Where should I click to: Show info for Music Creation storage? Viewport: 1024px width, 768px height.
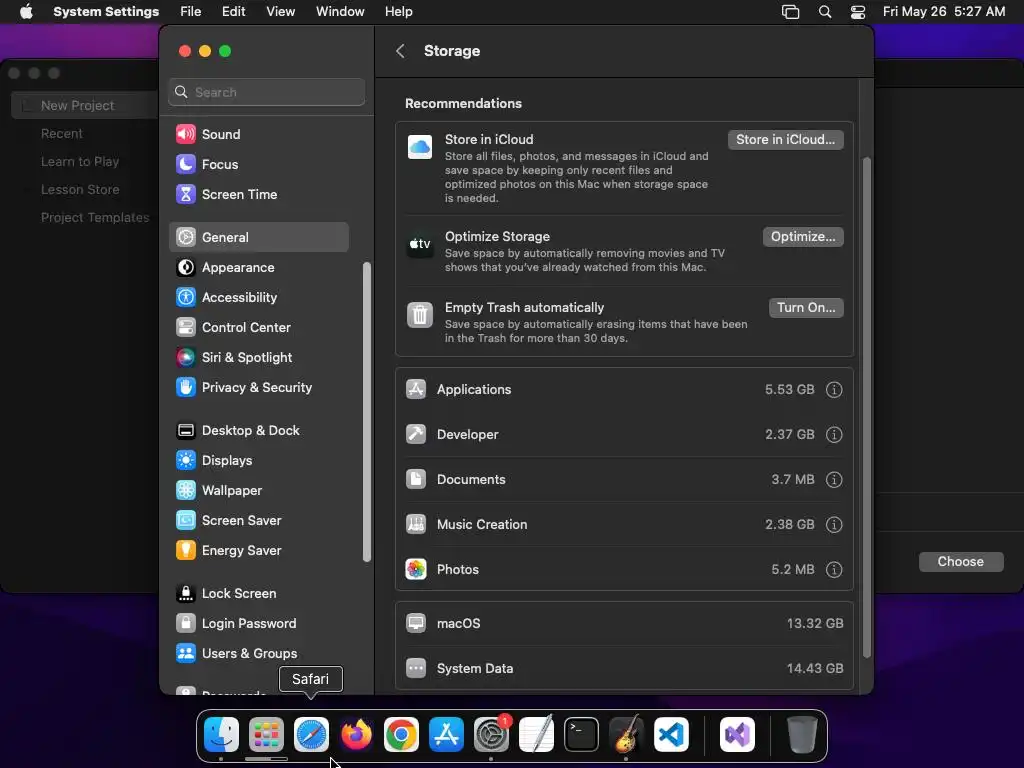(x=834, y=525)
